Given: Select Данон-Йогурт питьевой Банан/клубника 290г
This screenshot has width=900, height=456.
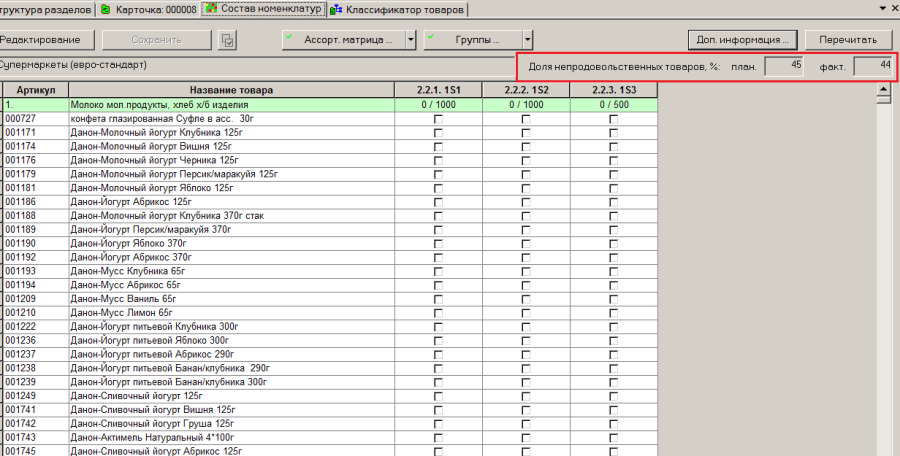Looking at the screenshot, I should [x=330, y=368].
